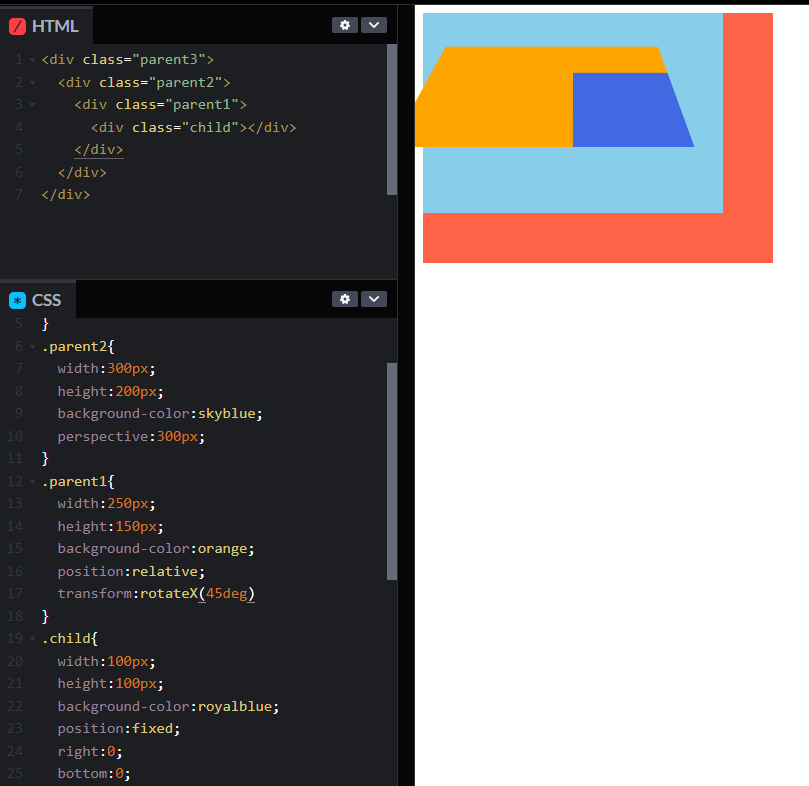This screenshot has width=809, height=786.
Task: Click the line 'transform:rotateX(45deg)'
Action: pyautogui.click(x=156, y=593)
